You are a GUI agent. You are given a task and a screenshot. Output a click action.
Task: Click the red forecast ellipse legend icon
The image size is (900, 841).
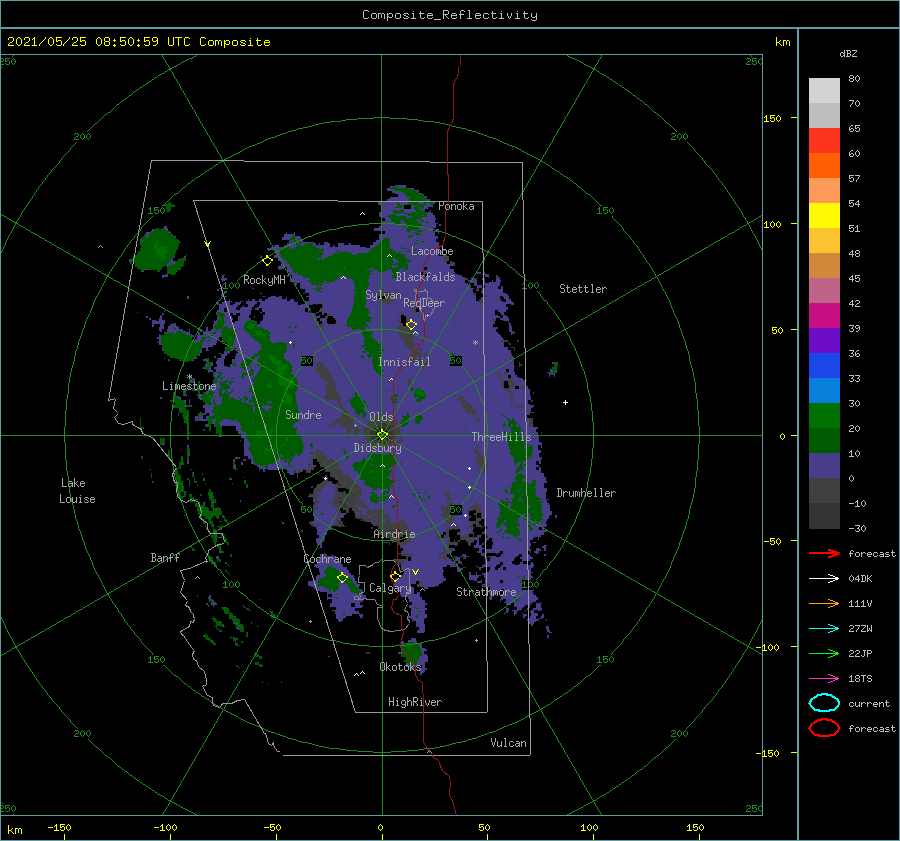click(x=824, y=728)
